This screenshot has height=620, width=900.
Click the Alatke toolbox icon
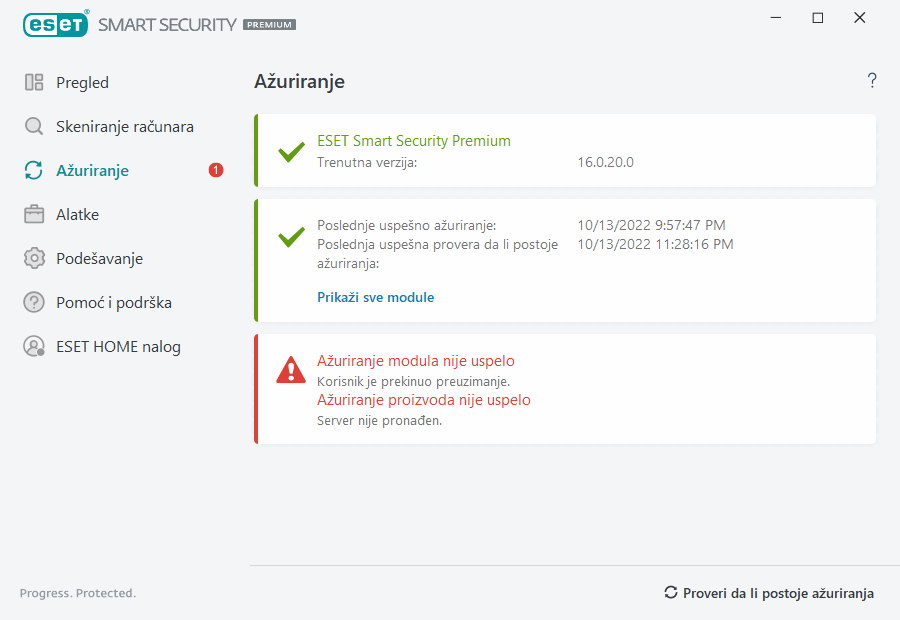click(34, 215)
